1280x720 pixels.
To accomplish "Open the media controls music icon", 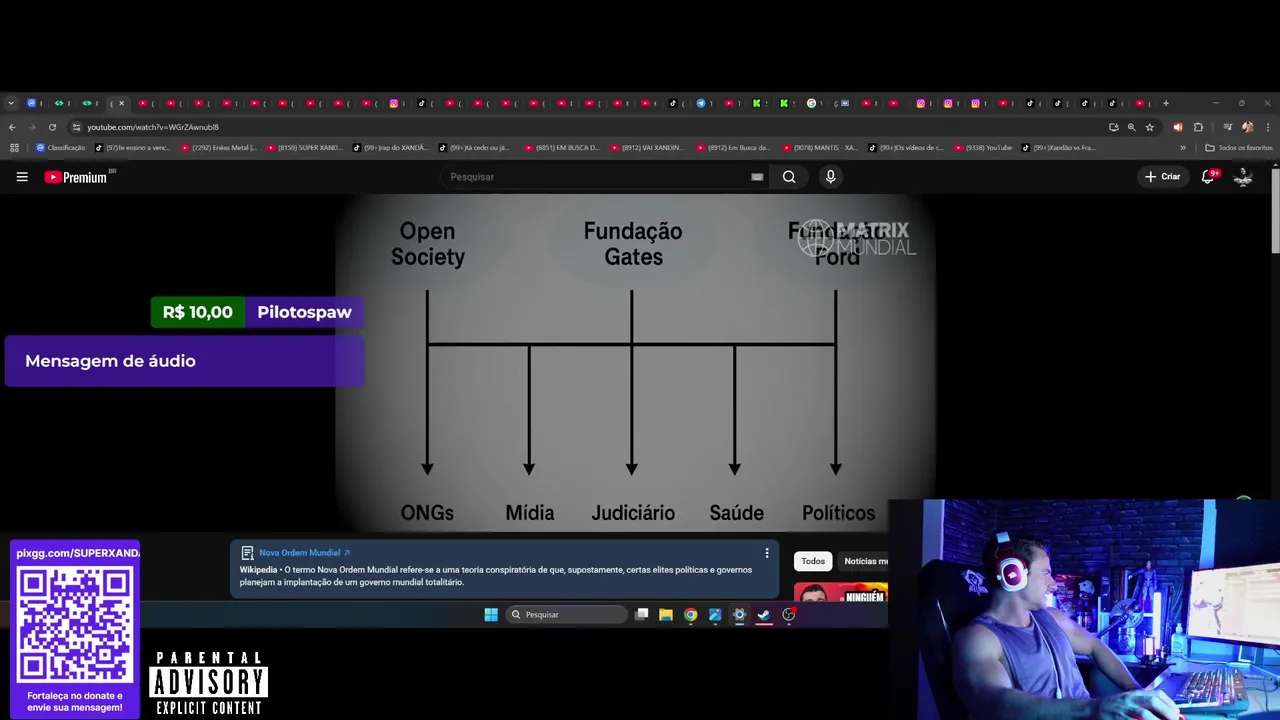I will point(1228,127).
